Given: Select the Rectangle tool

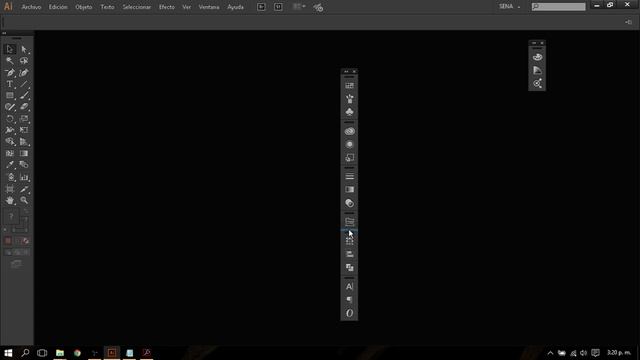Looking at the screenshot, I should point(10,96).
